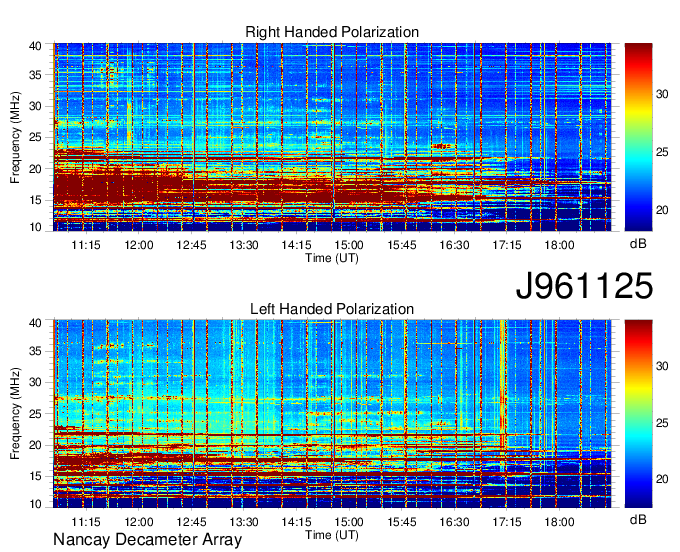Click the 40 MHz tick of Right Handed plot
680x552 pixels.
tap(36, 46)
